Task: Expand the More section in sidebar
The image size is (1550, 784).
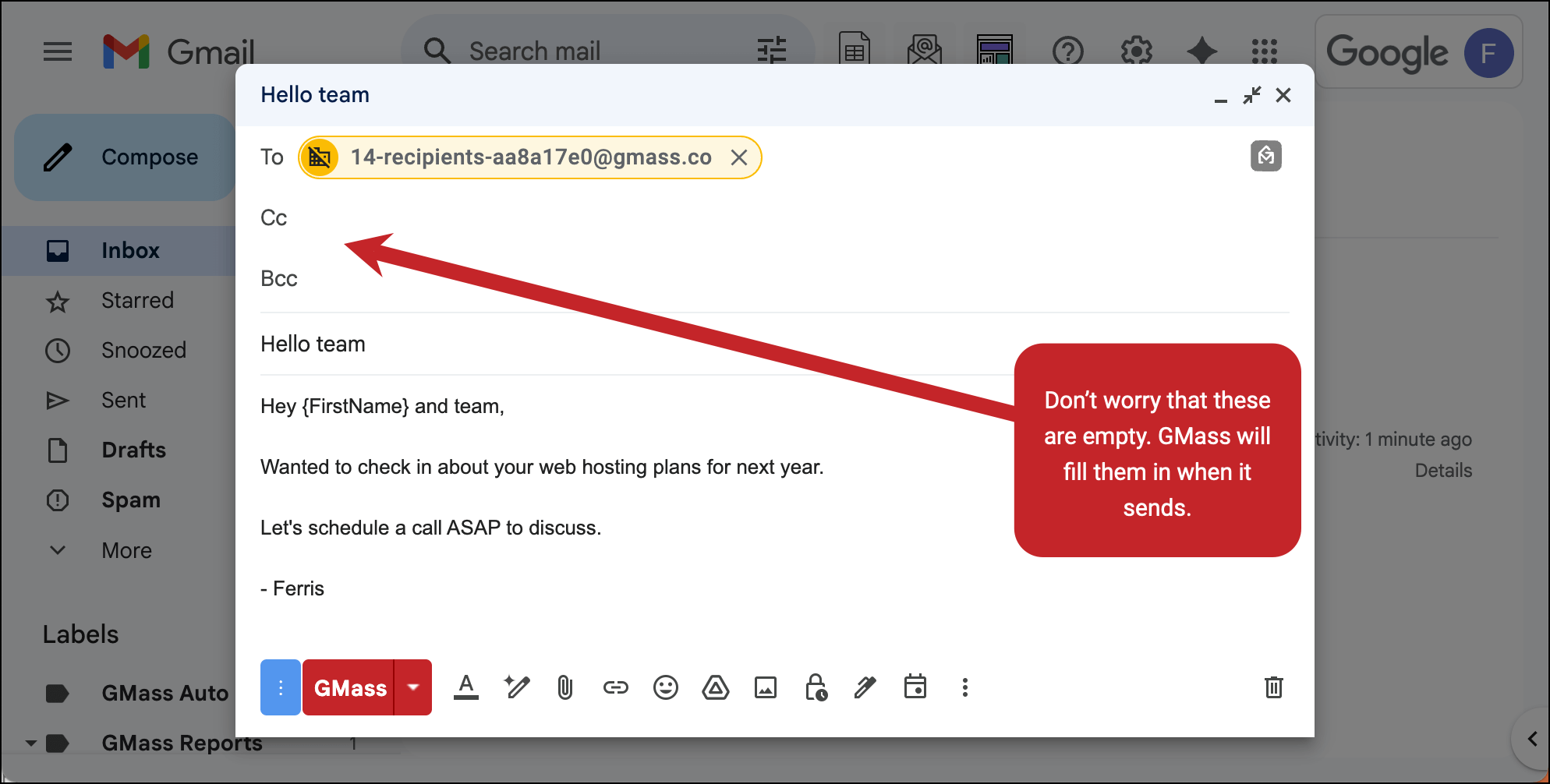Action: [x=126, y=550]
